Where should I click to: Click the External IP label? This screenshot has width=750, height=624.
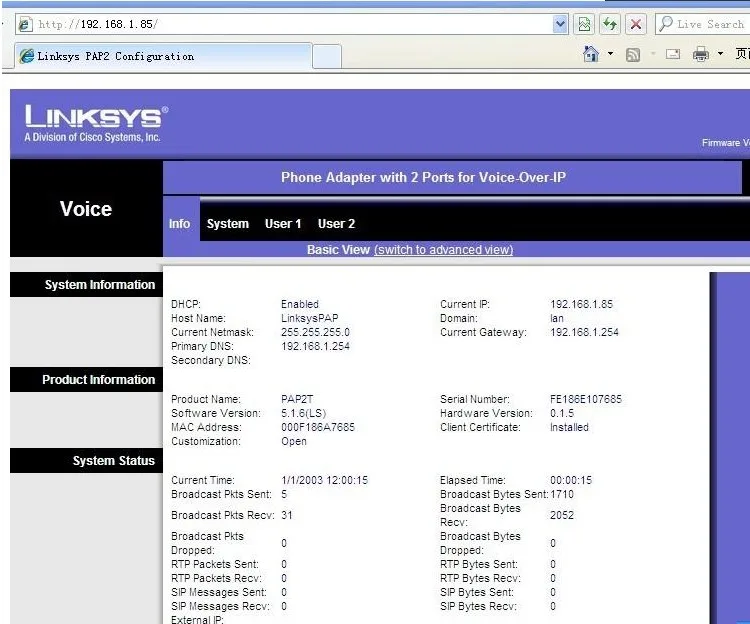tap(197, 619)
